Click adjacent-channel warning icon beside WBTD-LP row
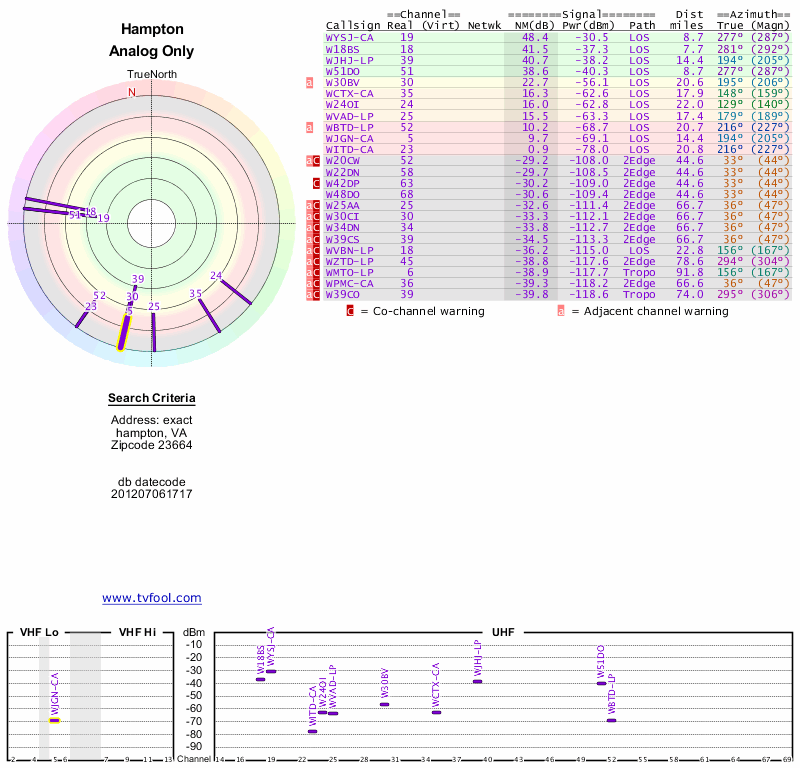The image size is (800, 768). click(310, 127)
